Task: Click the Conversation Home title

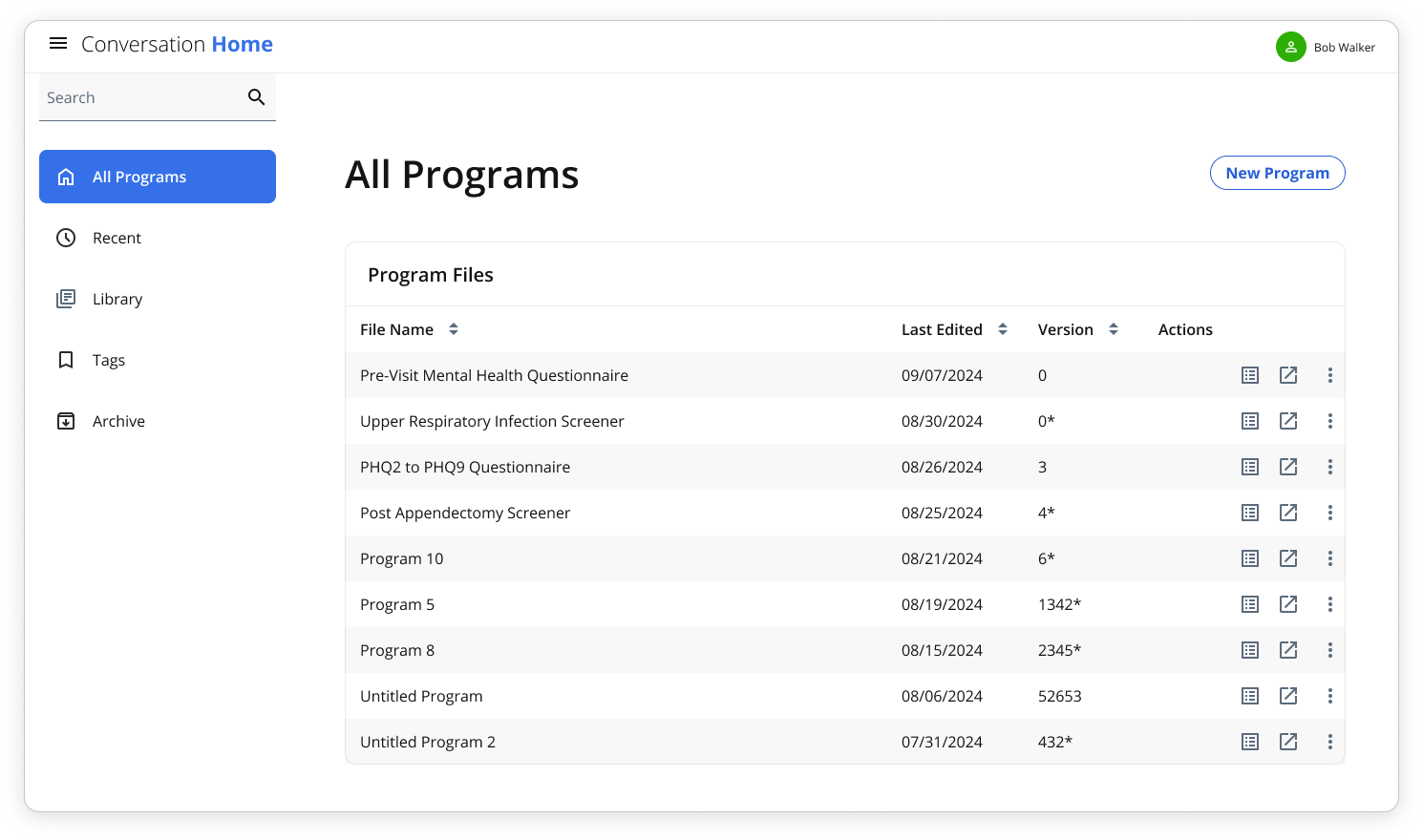Action: click(x=177, y=44)
